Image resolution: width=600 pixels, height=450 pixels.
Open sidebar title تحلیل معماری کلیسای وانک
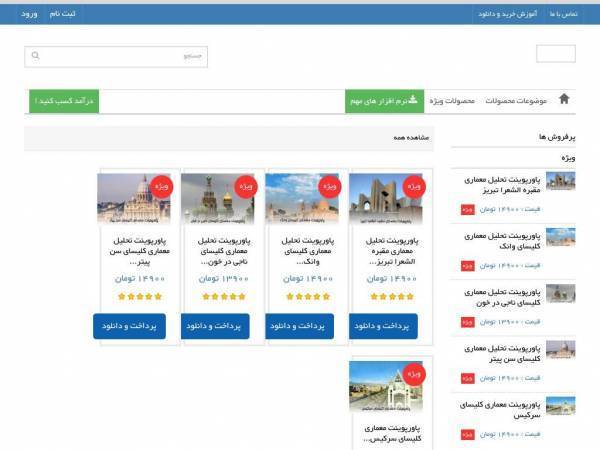point(502,241)
